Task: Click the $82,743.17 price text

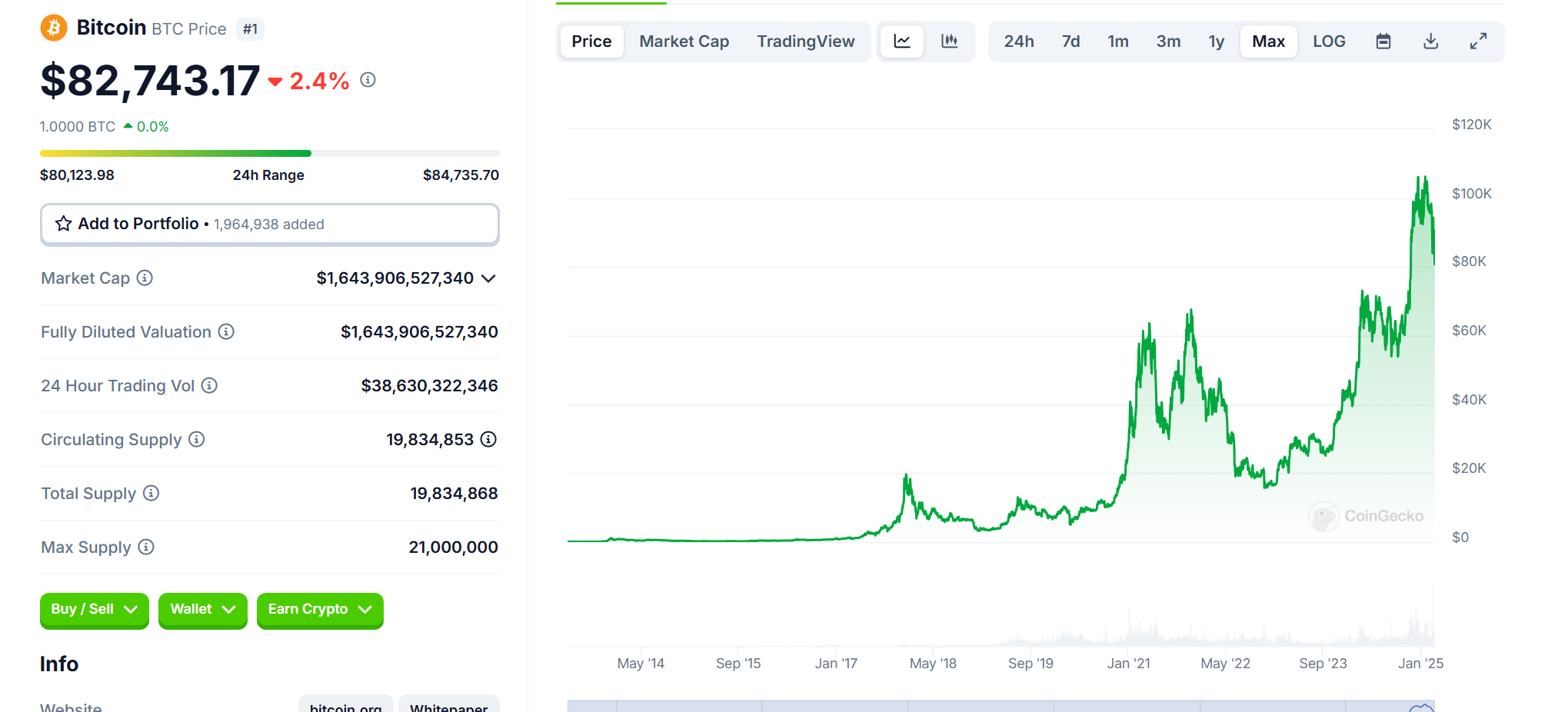Action: (150, 81)
